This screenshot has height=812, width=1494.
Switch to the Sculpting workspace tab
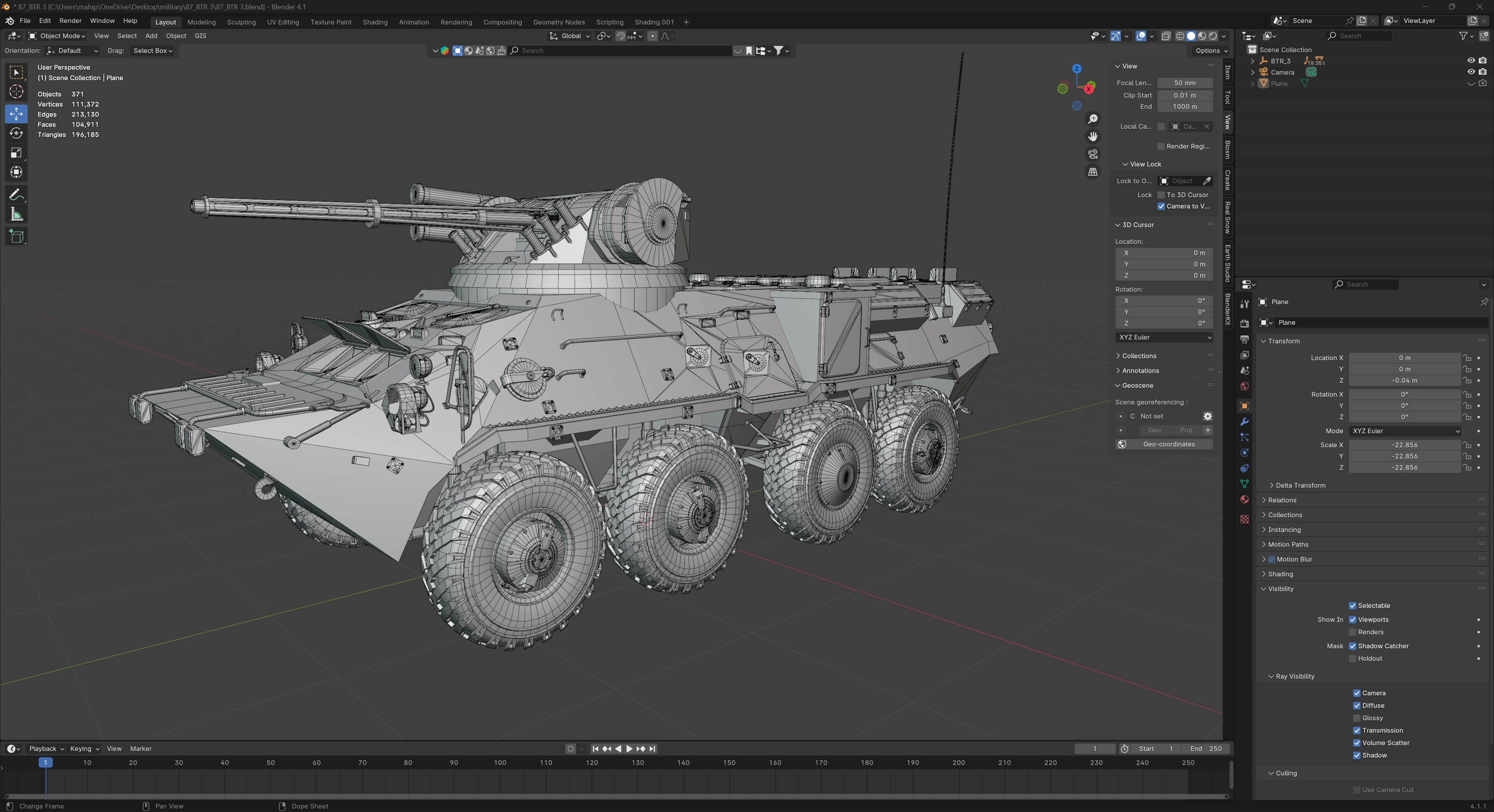tap(241, 22)
